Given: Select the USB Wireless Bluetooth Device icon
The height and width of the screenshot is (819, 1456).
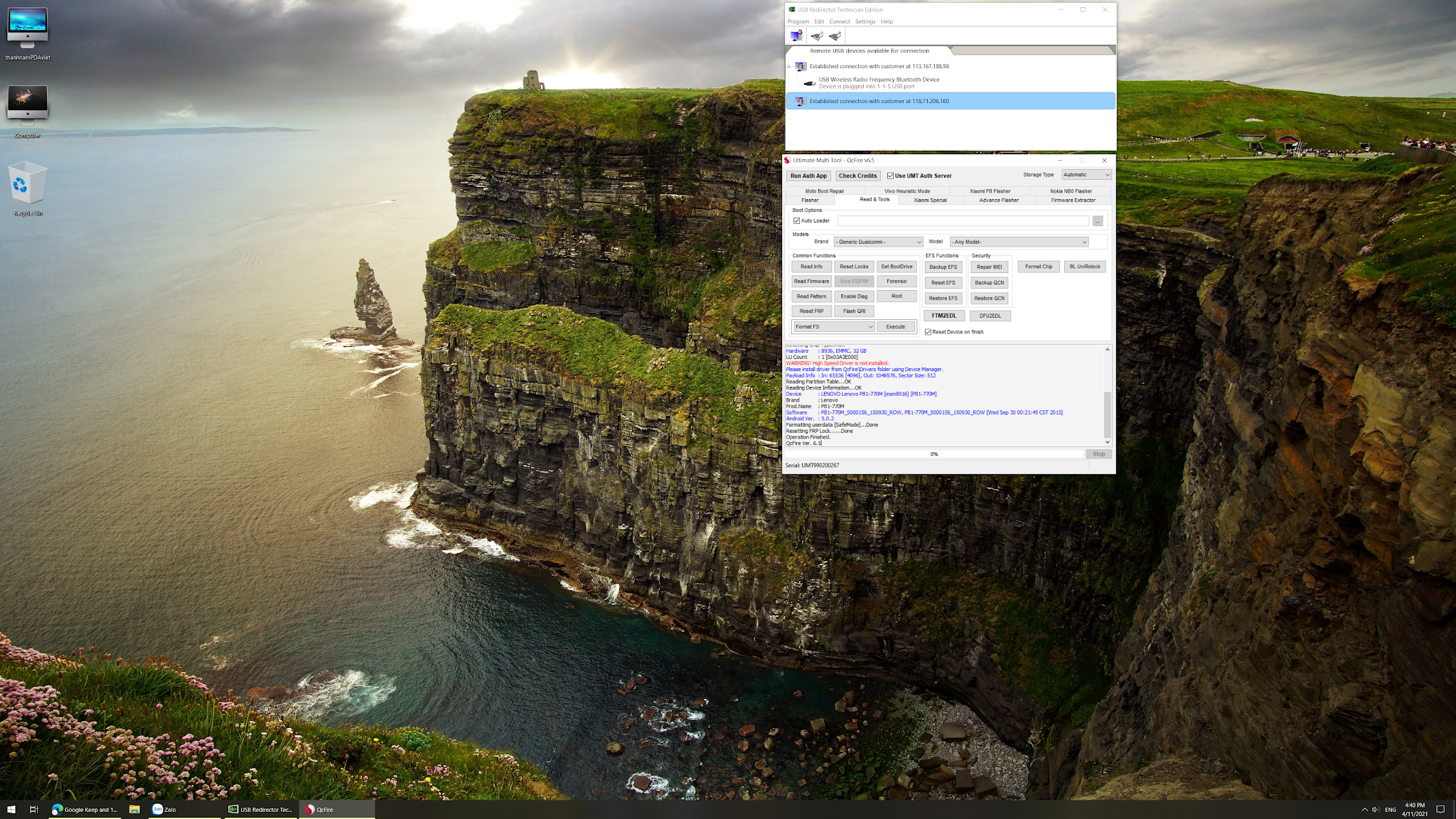Looking at the screenshot, I should [x=809, y=83].
